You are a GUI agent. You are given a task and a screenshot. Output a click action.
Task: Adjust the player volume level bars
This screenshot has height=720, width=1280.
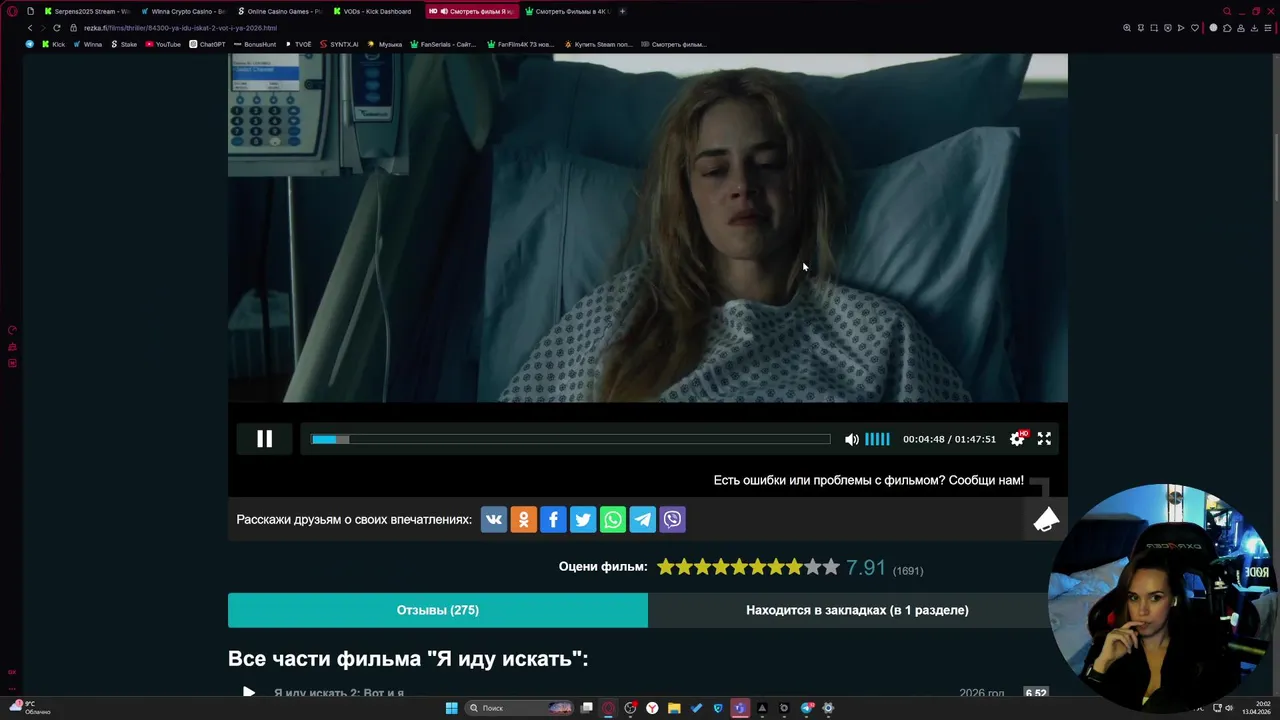coord(877,439)
